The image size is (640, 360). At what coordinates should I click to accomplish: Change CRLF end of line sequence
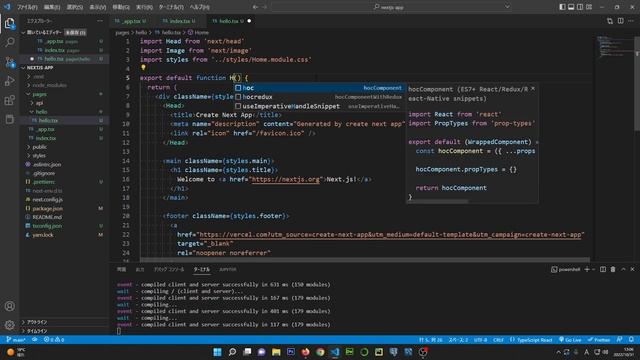[498, 340]
